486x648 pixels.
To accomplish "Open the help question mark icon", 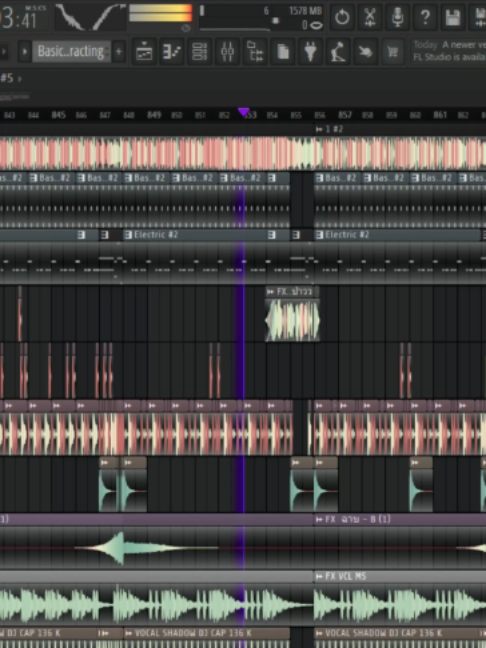I will point(425,17).
